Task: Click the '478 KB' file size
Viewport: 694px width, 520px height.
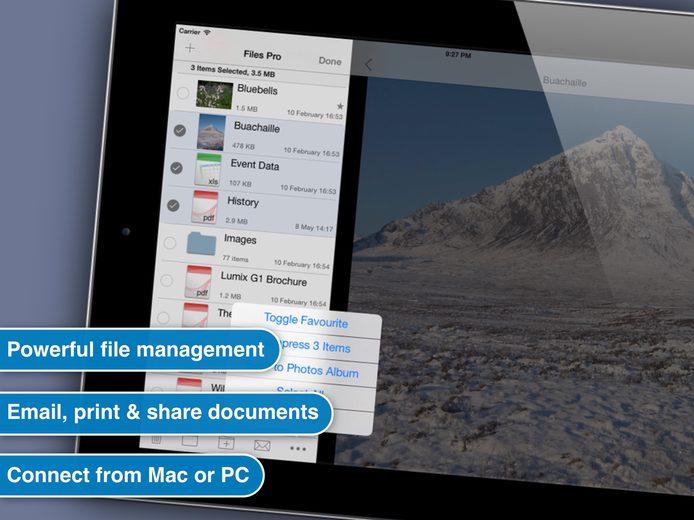Action: pyautogui.click(x=243, y=146)
